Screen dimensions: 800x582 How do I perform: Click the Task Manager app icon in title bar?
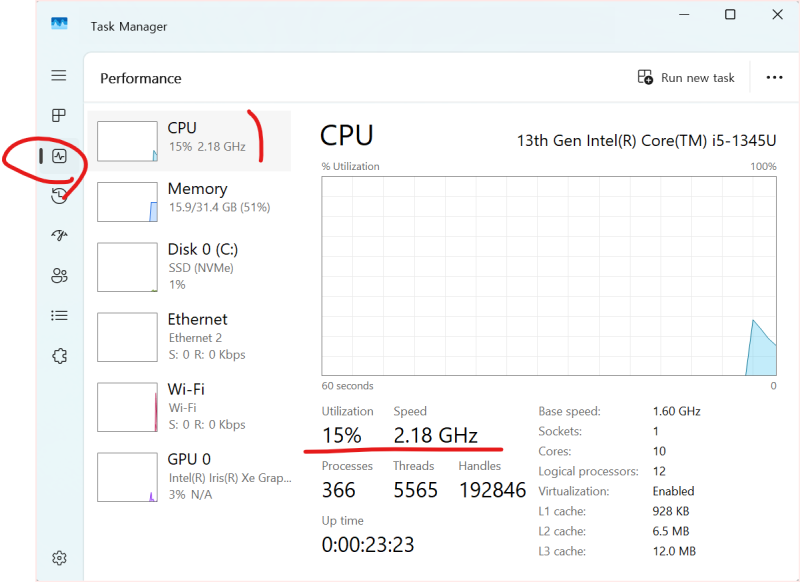tap(59, 23)
